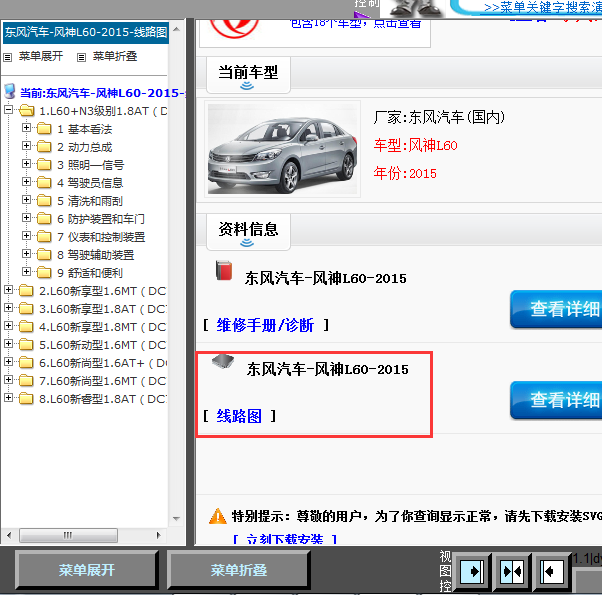Select '当前:东风汽车-风神L60-2015' tree root
The image size is (602, 595).
[103, 93]
